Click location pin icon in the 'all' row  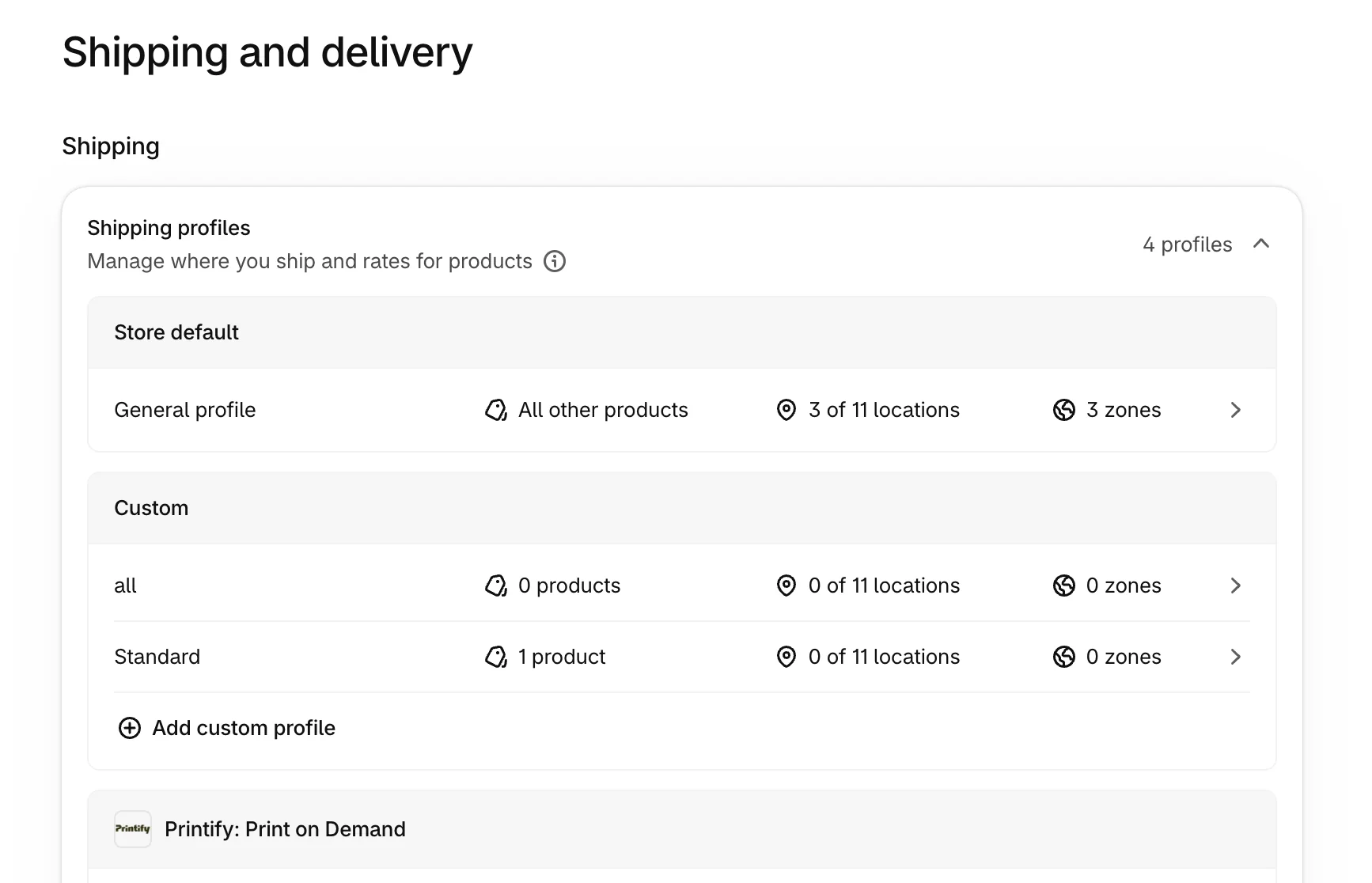point(786,586)
